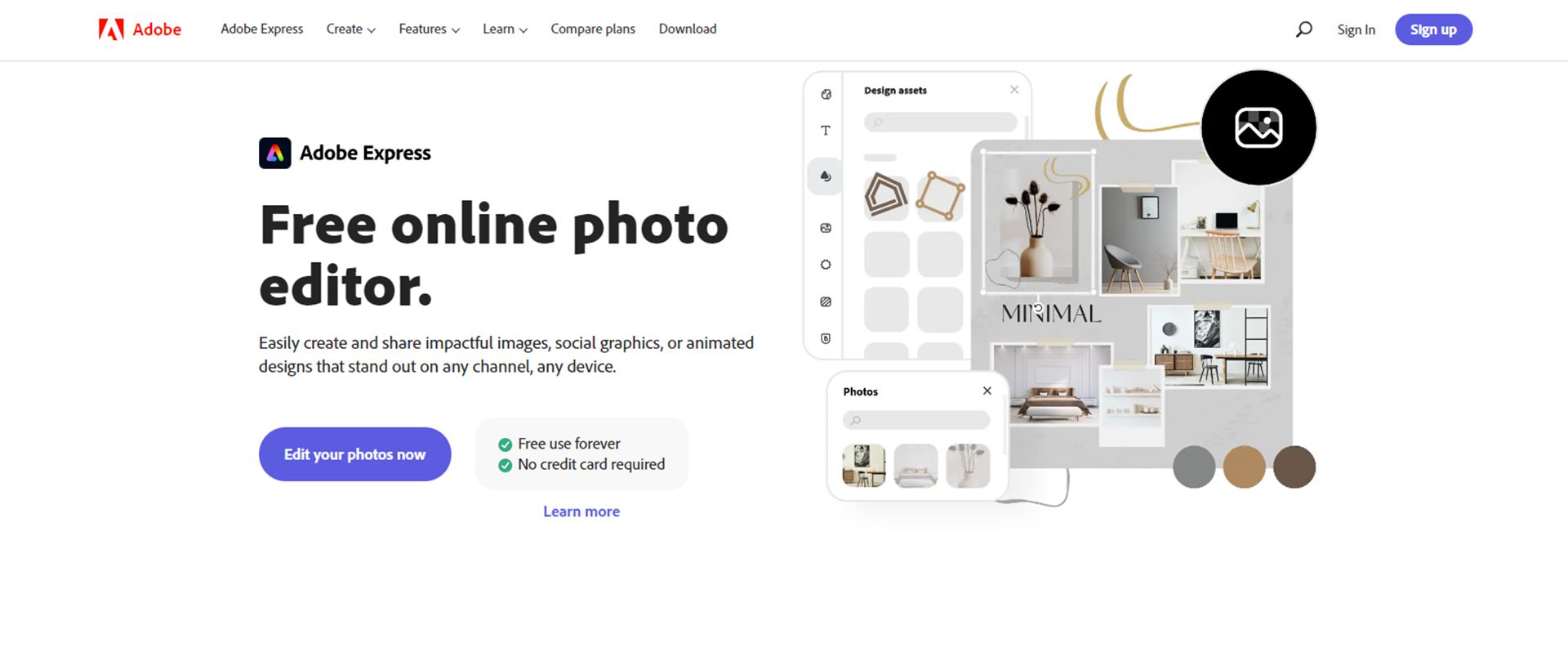
Task: Click green checkmark beside Free use forever
Action: tap(506, 444)
